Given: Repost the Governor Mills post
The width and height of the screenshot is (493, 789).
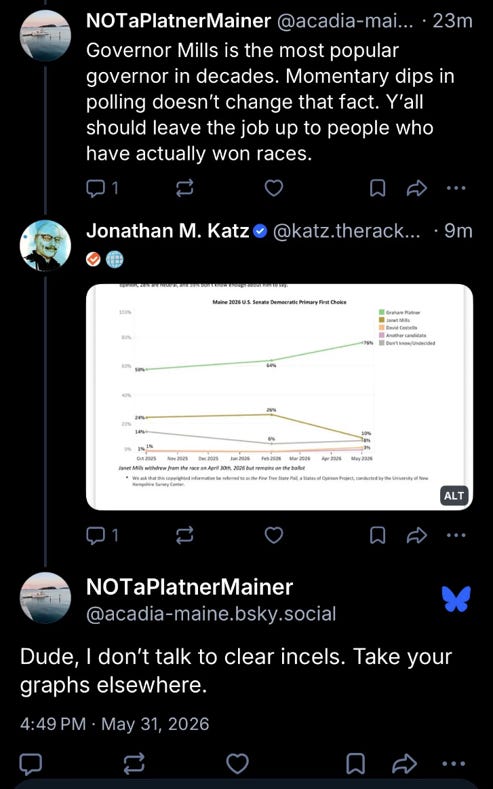Looking at the screenshot, I should [185, 188].
